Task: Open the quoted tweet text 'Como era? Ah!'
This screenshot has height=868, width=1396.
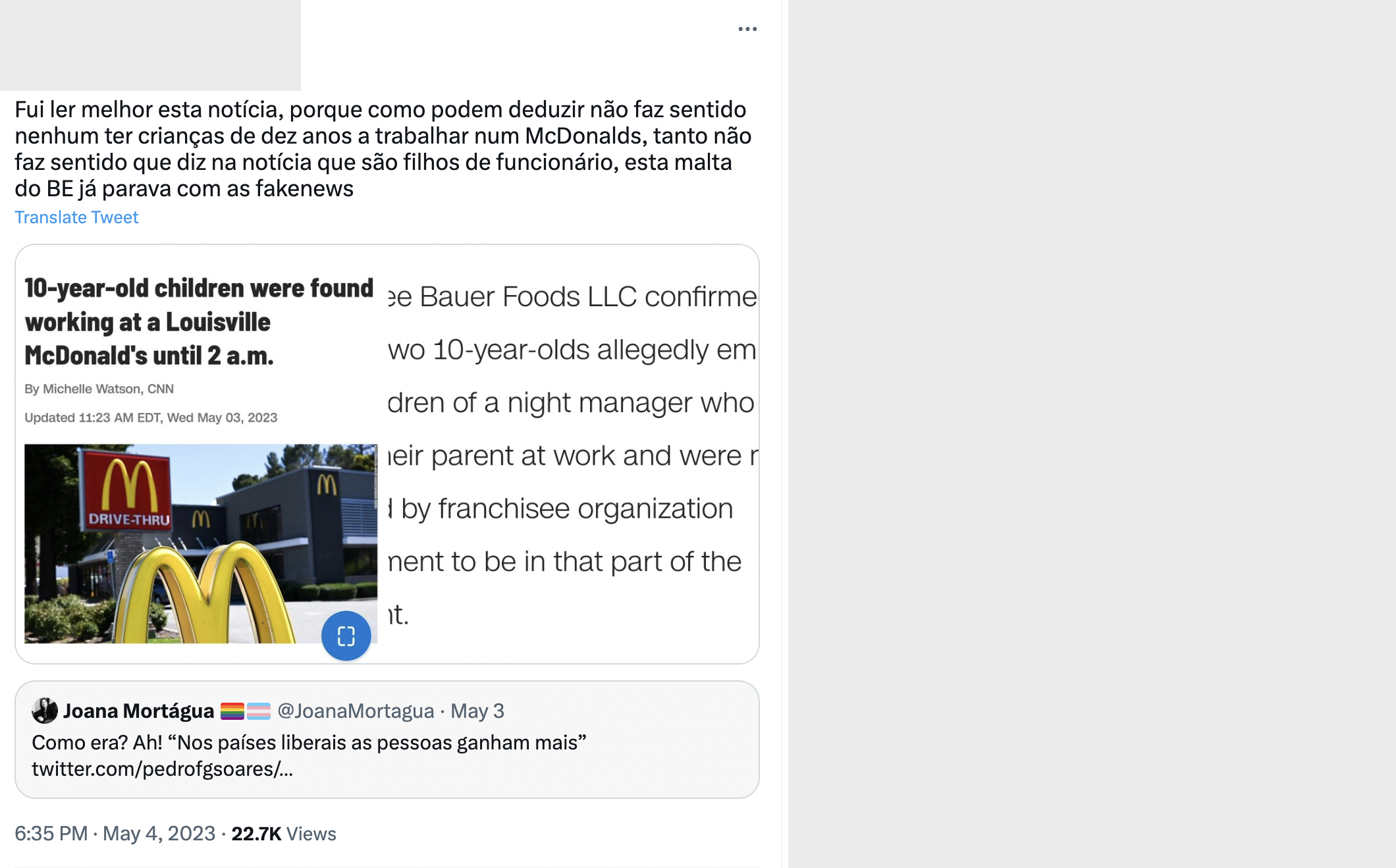Action: coord(309,743)
